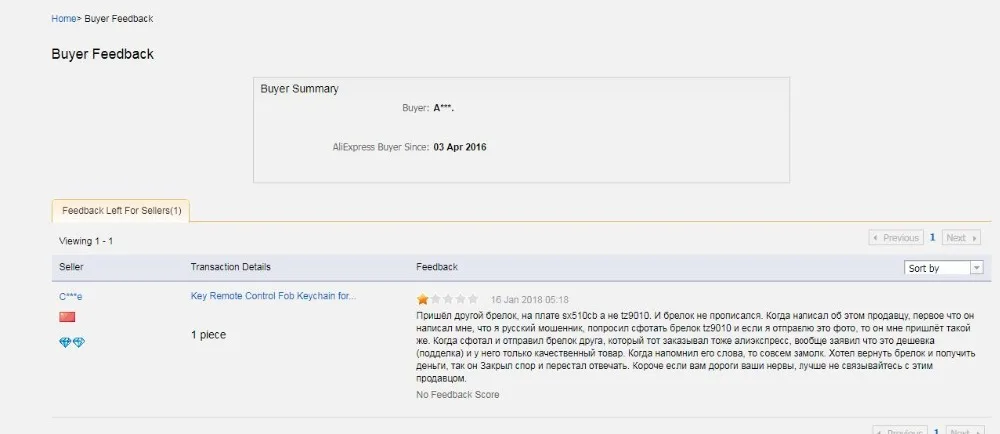1000x434 pixels.
Task: Click the Transaction Details column header
Action: (x=230, y=267)
